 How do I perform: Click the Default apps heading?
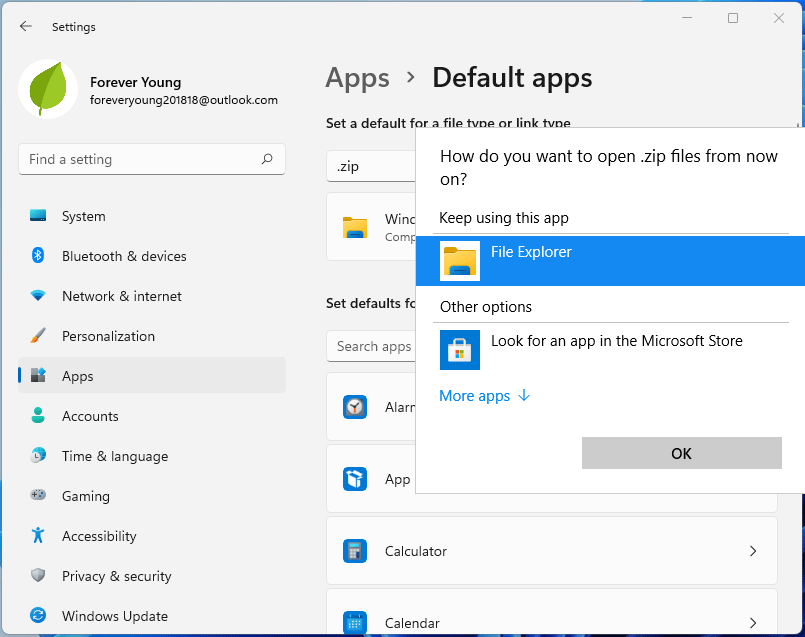point(512,78)
